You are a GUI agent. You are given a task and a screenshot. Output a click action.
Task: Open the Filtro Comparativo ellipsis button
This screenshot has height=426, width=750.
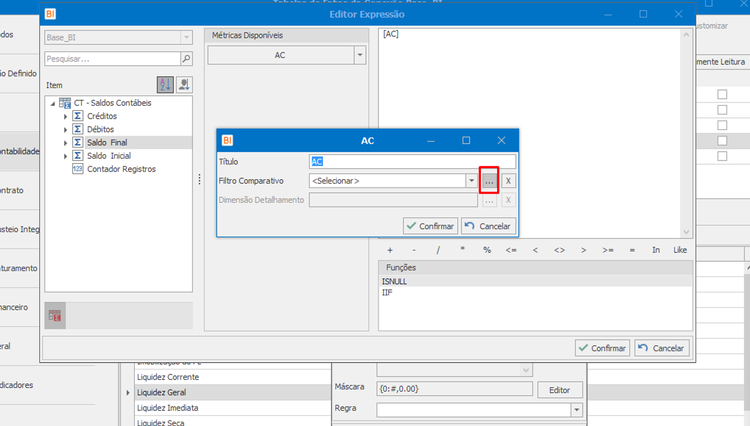(x=489, y=181)
